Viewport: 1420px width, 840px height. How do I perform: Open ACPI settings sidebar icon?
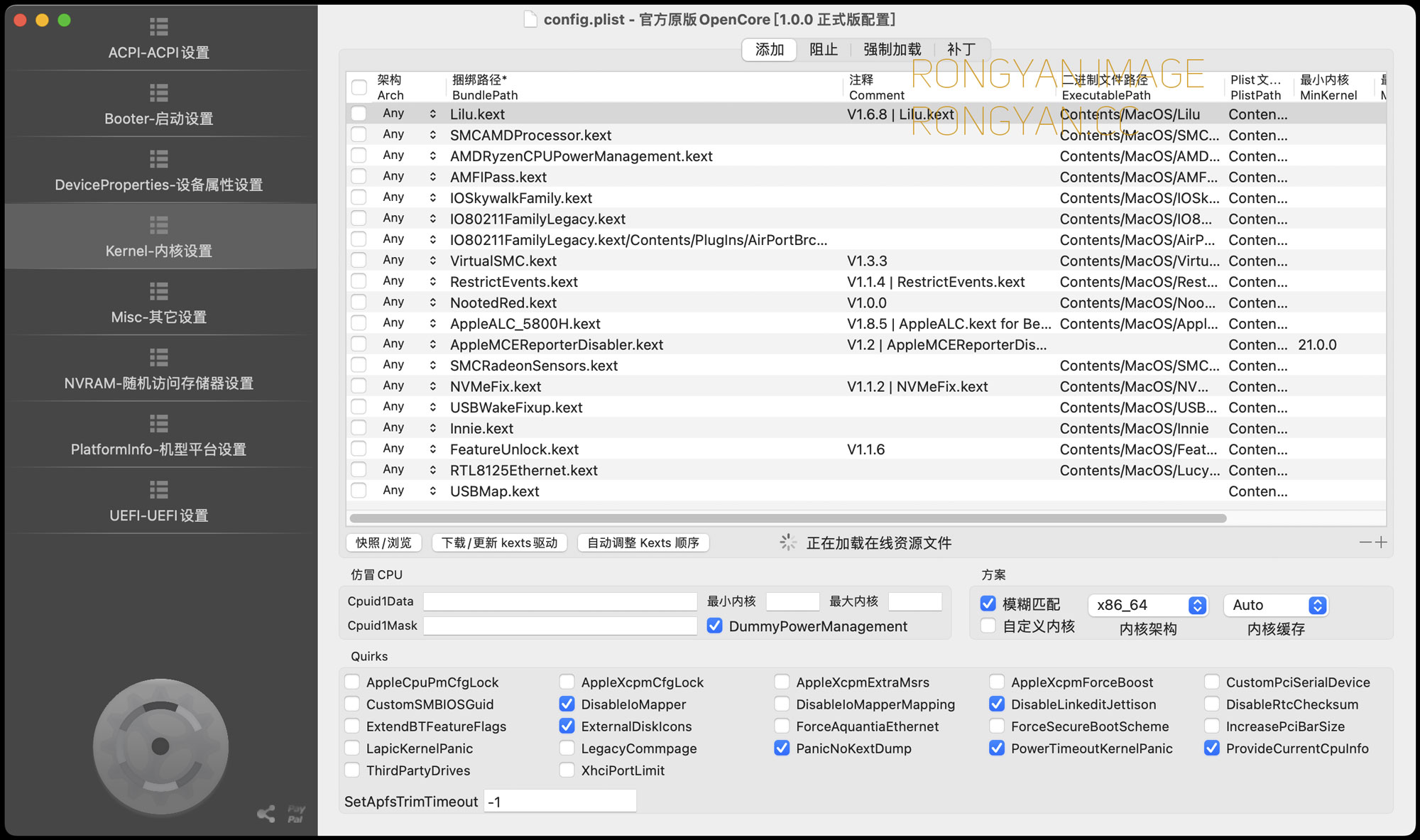pos(159,27)
